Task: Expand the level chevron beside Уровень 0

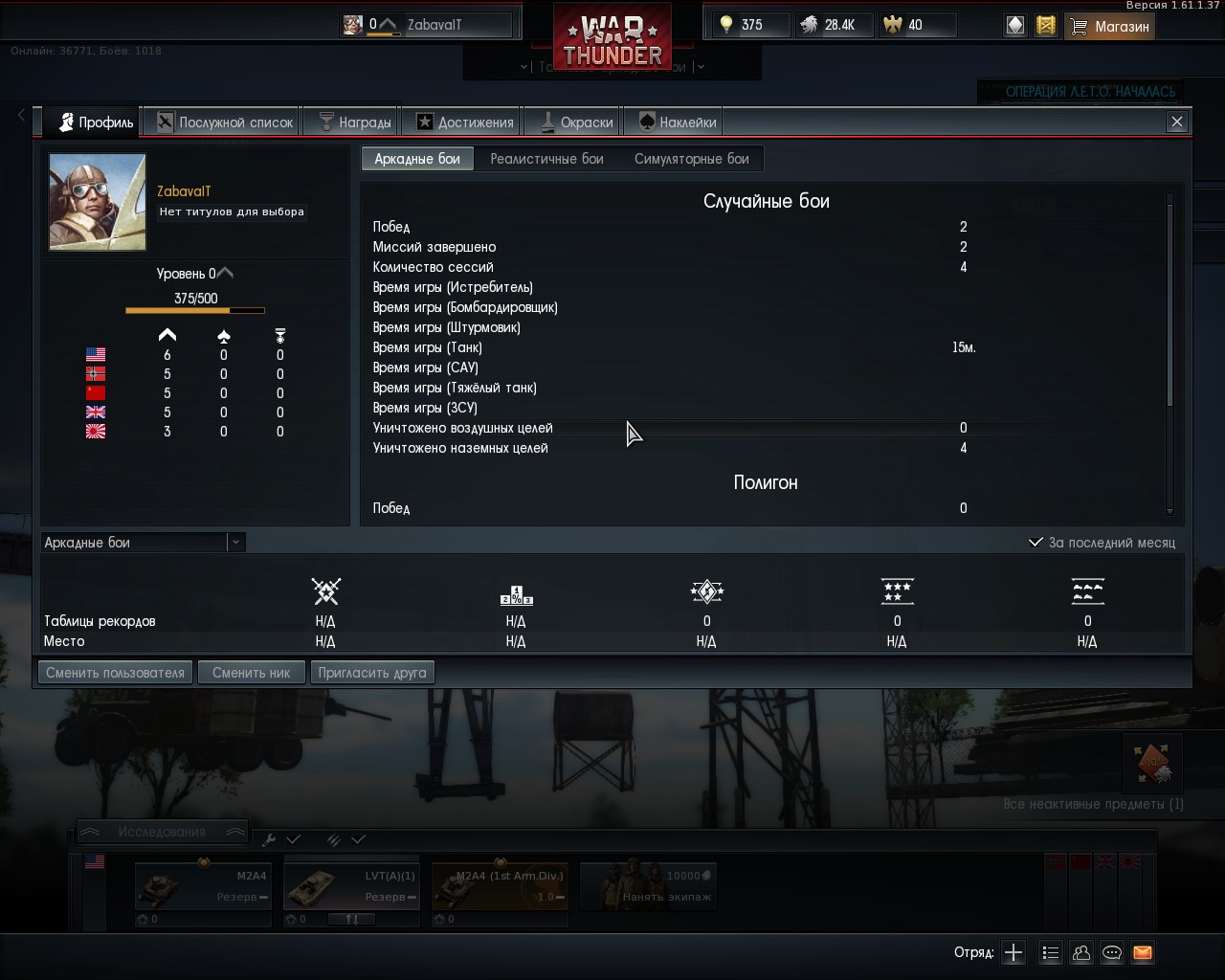Action: 226,273
